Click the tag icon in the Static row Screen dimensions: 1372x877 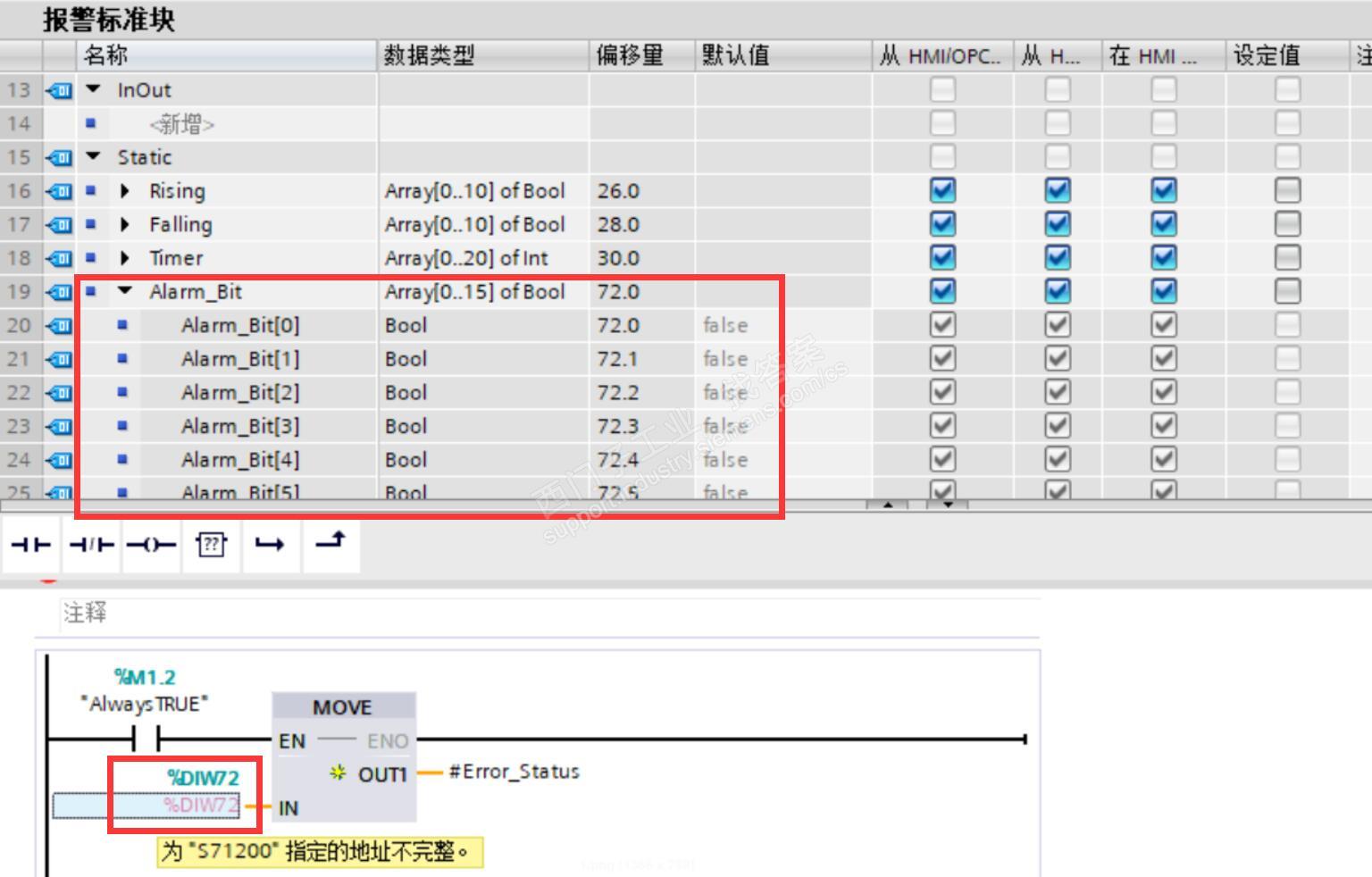point(59,157)
